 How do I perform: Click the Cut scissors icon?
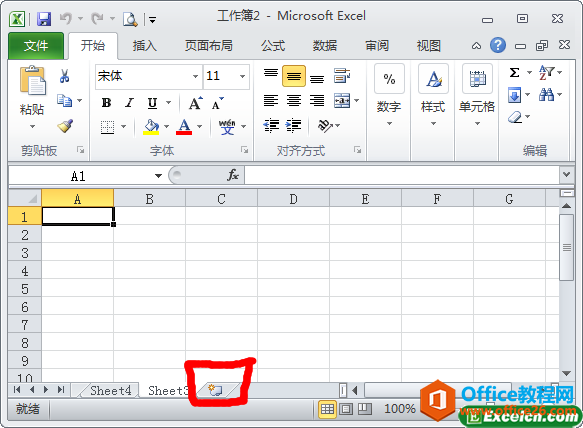pyautogui.click(x=64, y=76)
